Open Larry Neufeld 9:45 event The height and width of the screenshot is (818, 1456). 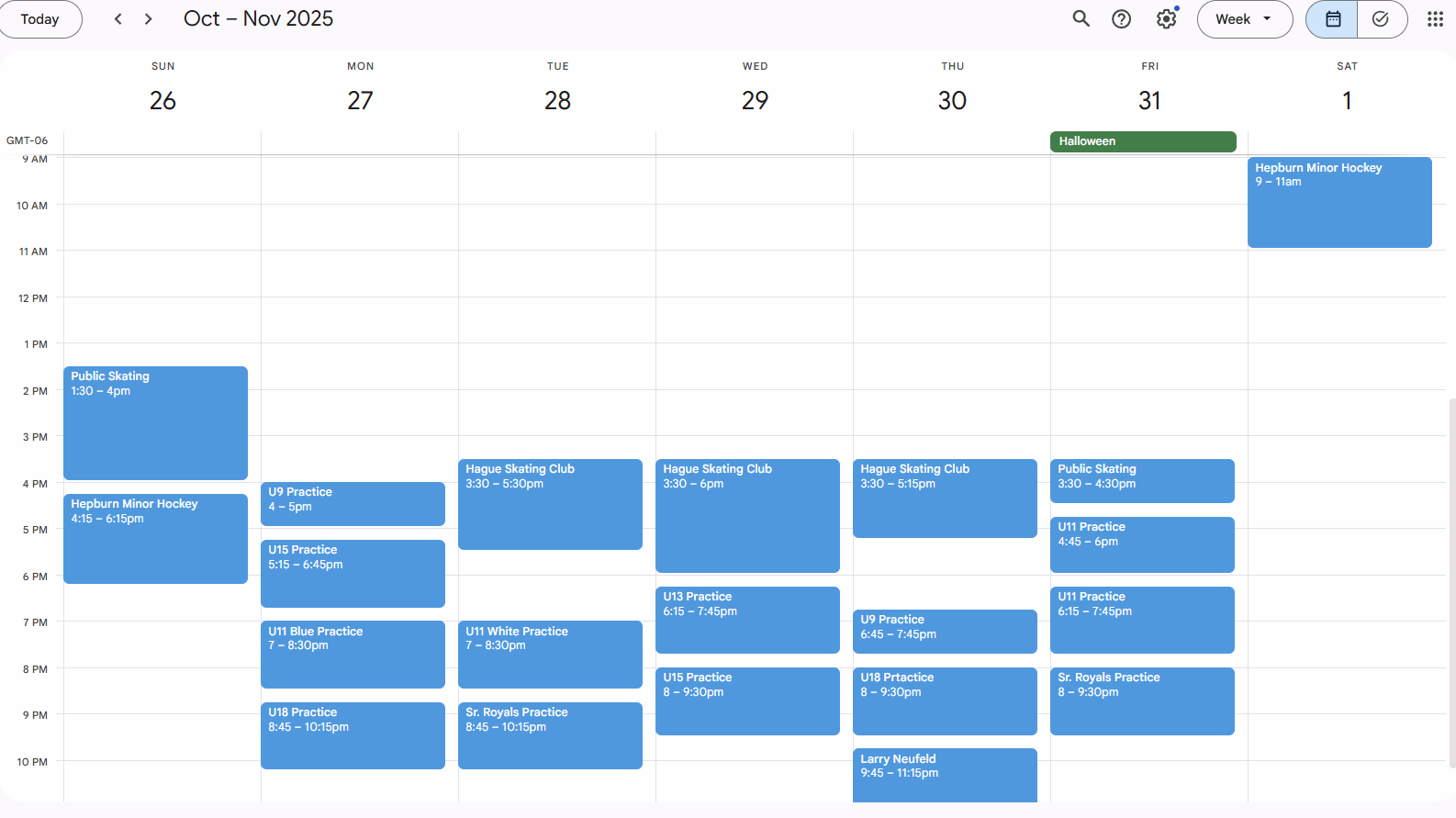click(945, 775)
